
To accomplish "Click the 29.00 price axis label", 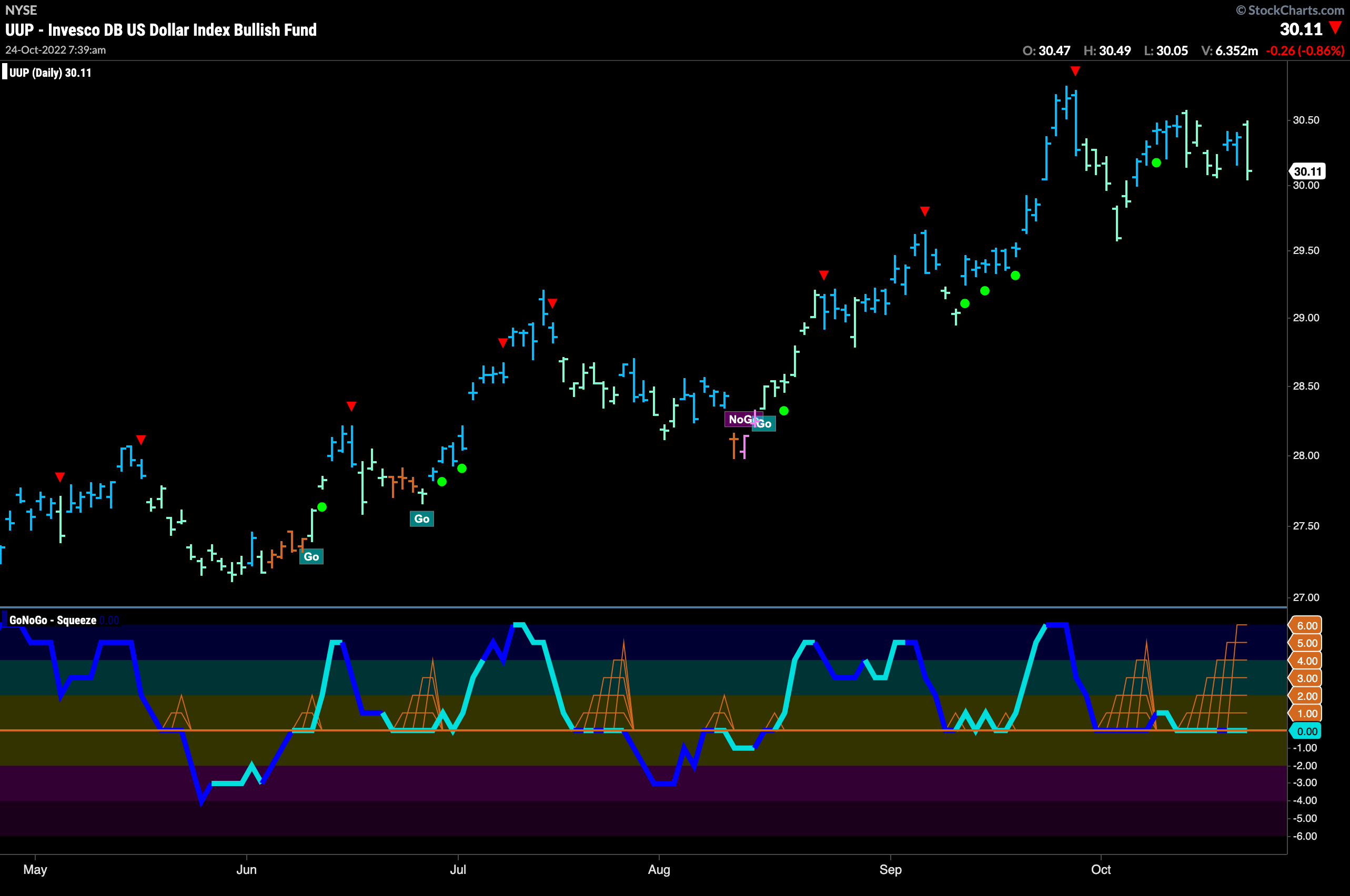I will [1306, 318].
